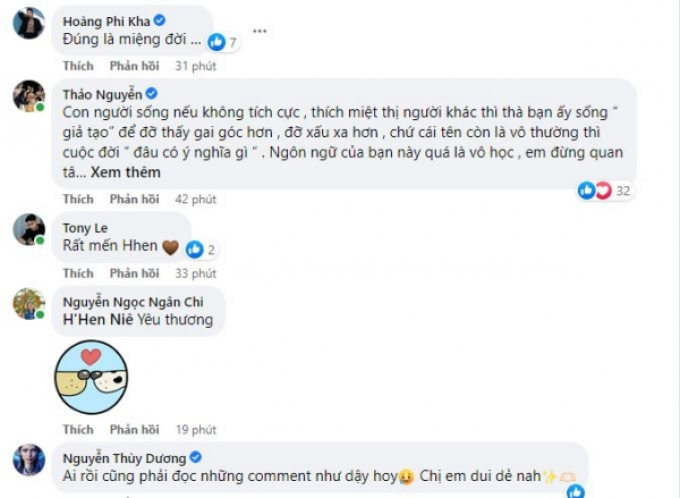Like Hoàng Phi Kha's comment with Thích
This screenshot has width=680, height=498.
tap(78, 66)
